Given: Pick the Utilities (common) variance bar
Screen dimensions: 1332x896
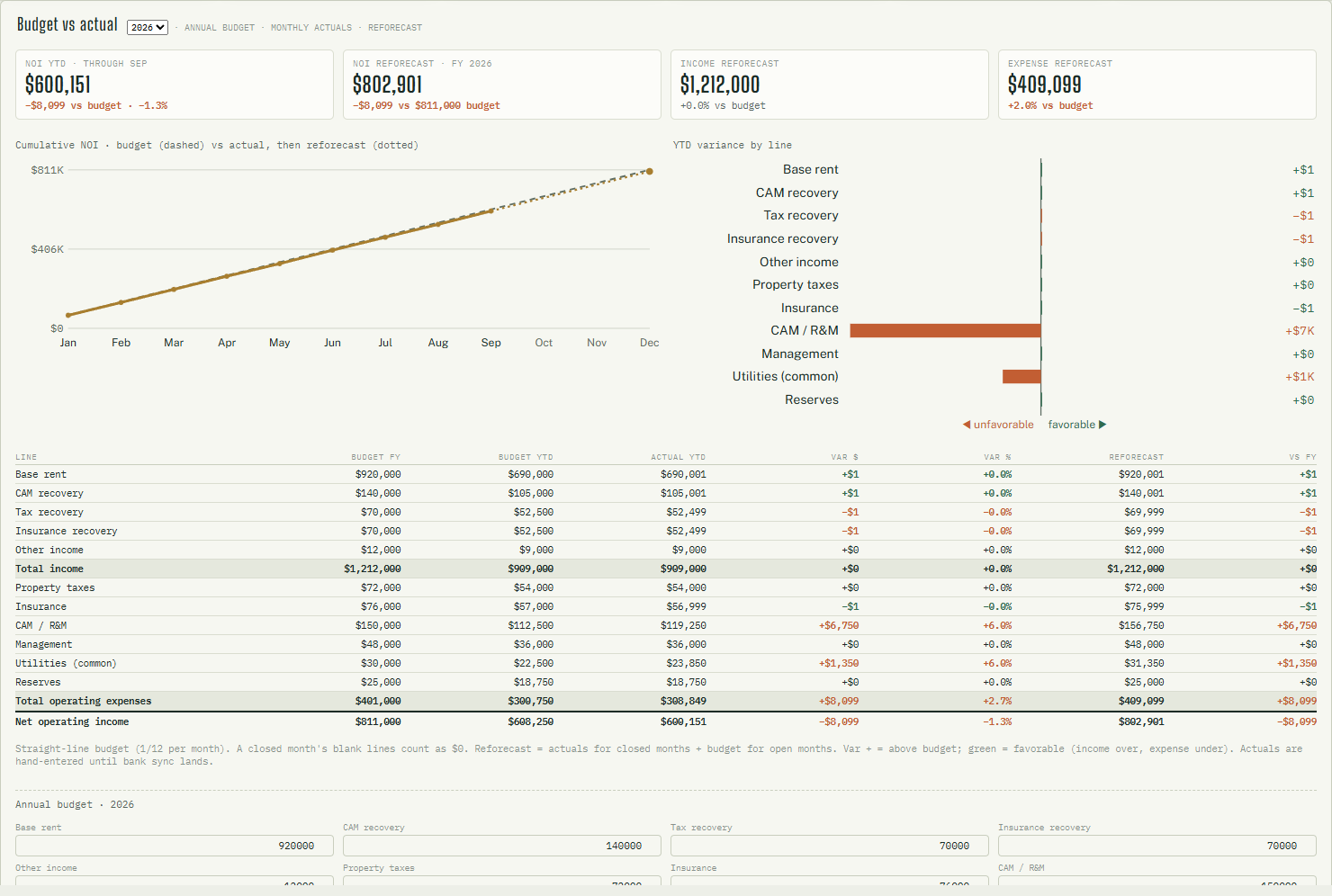Looking at the screenshot, I should (x=1021, y=377).
